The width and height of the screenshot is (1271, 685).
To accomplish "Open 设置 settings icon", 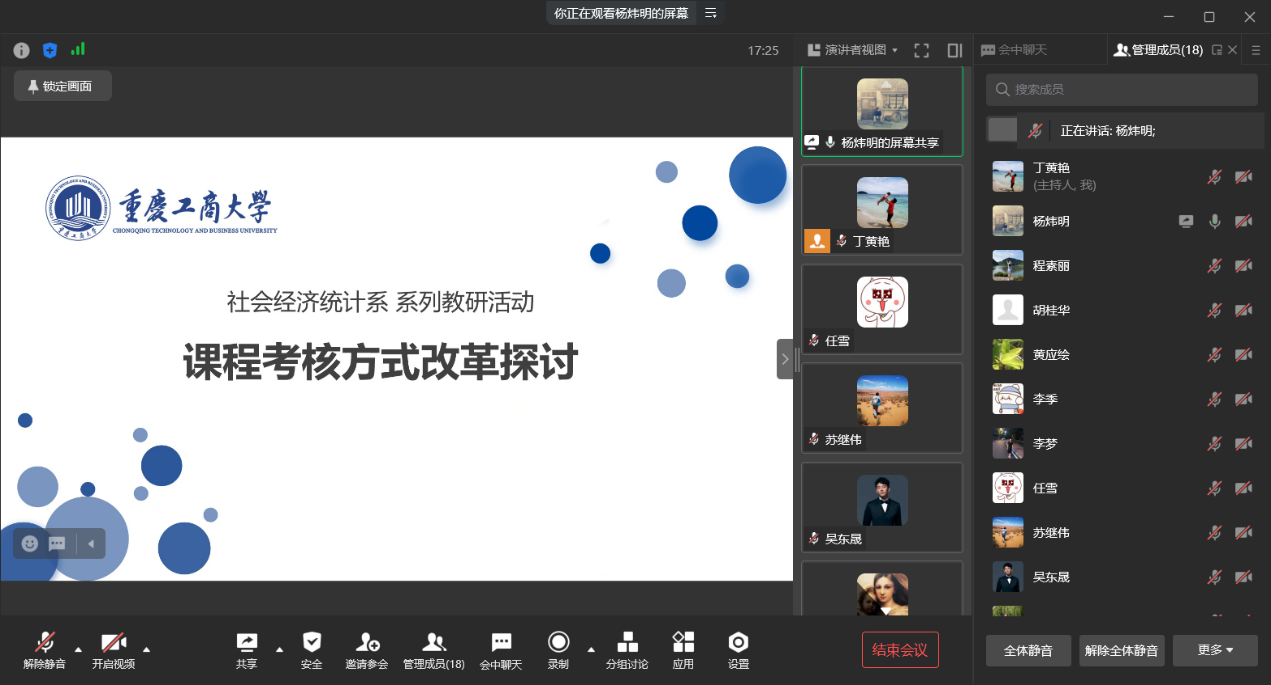I will [x=738, y=642].
